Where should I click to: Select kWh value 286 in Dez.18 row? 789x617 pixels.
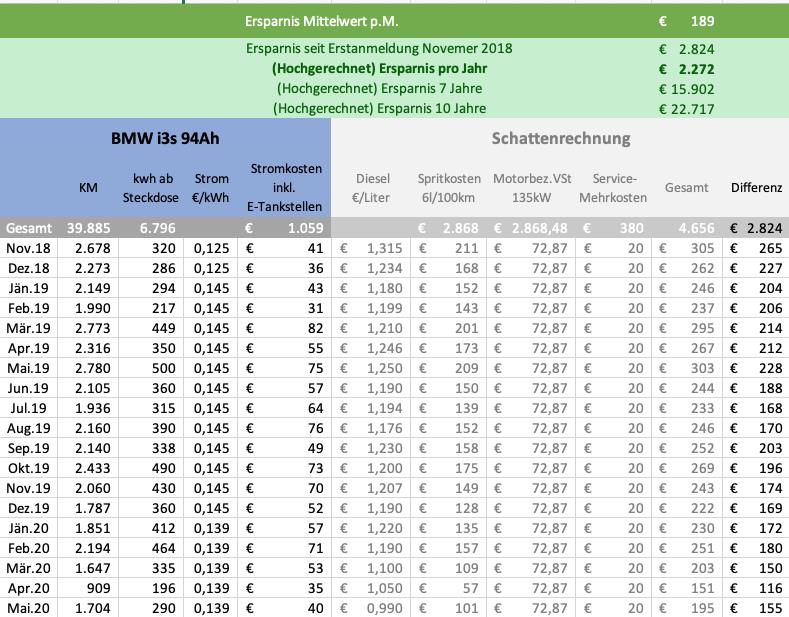click(x=164, y=268)
